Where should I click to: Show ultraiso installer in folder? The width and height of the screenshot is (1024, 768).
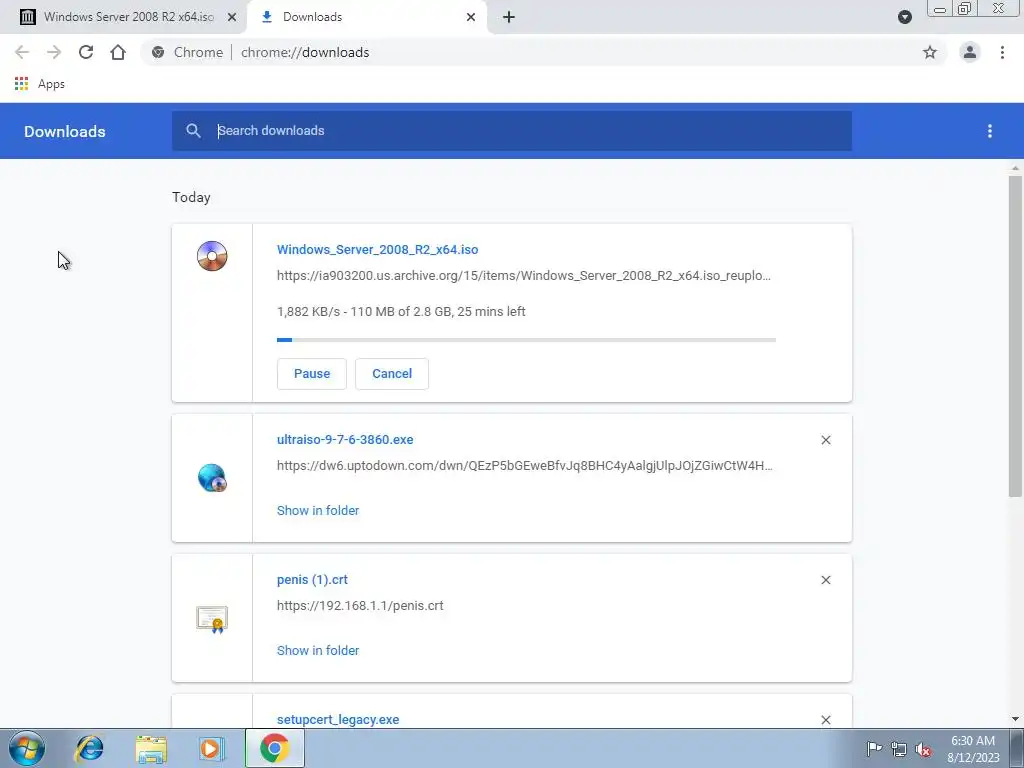[x=318, y=511]
